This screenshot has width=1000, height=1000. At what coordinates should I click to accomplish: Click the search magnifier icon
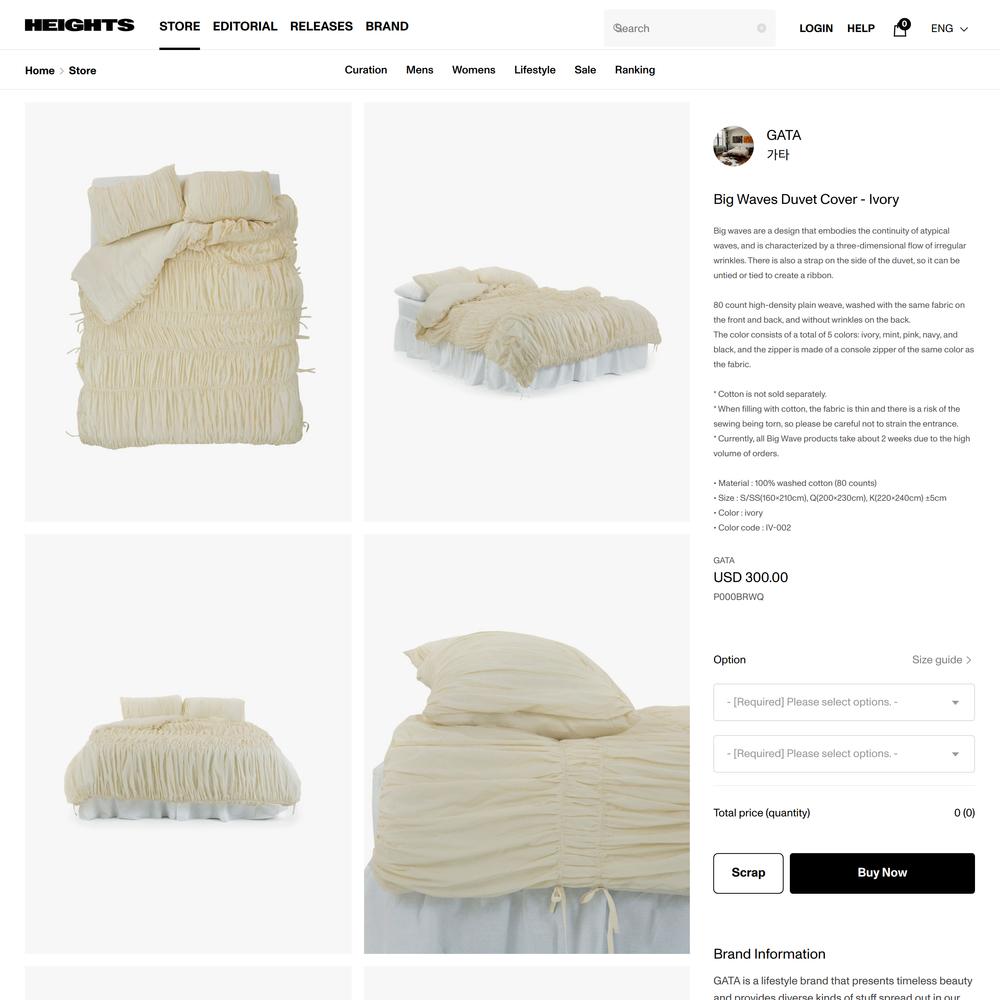pos(617,28)
